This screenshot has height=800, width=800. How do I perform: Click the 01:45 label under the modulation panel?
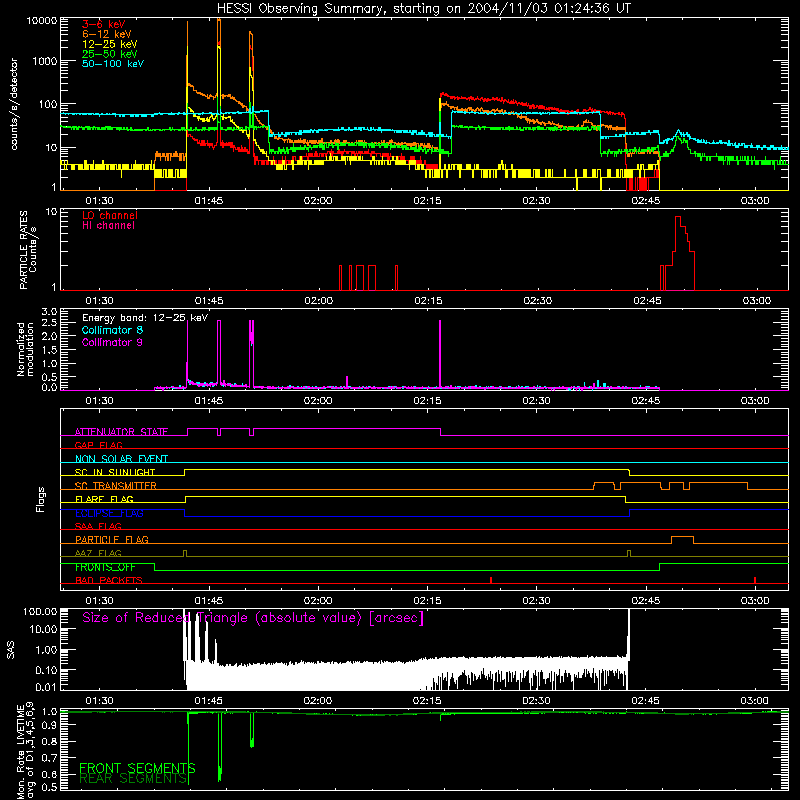209,401
